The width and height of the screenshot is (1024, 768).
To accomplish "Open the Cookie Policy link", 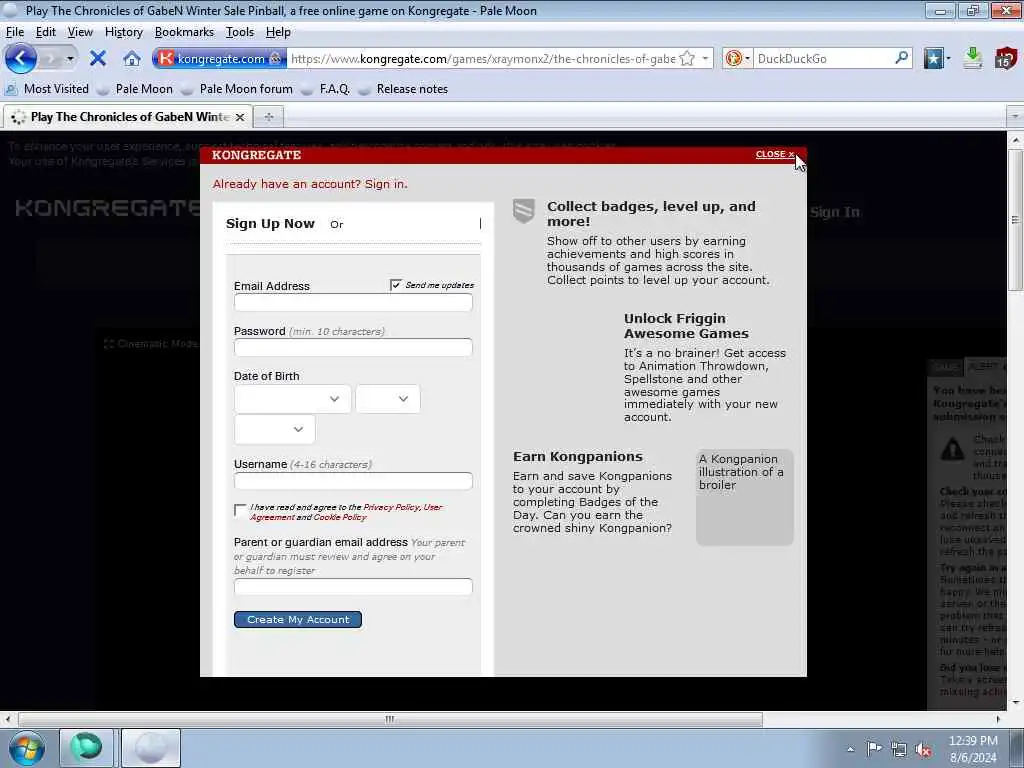I will tap(340, 517).
